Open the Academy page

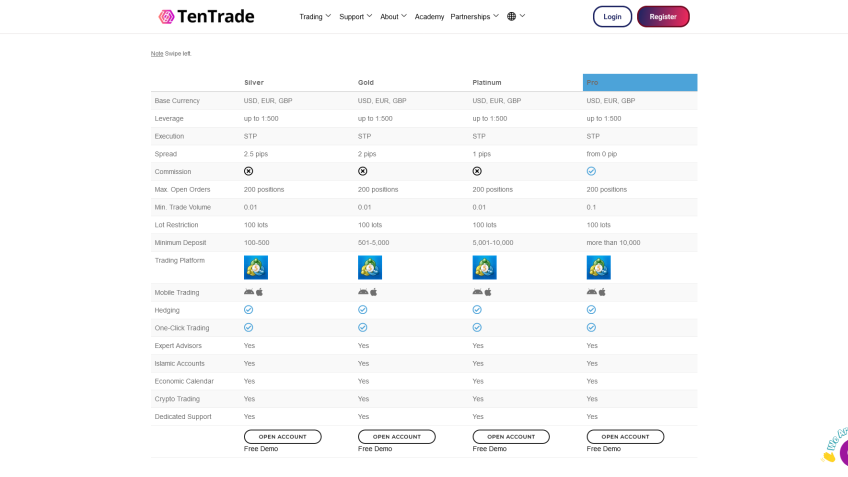[x=429, y=17]
